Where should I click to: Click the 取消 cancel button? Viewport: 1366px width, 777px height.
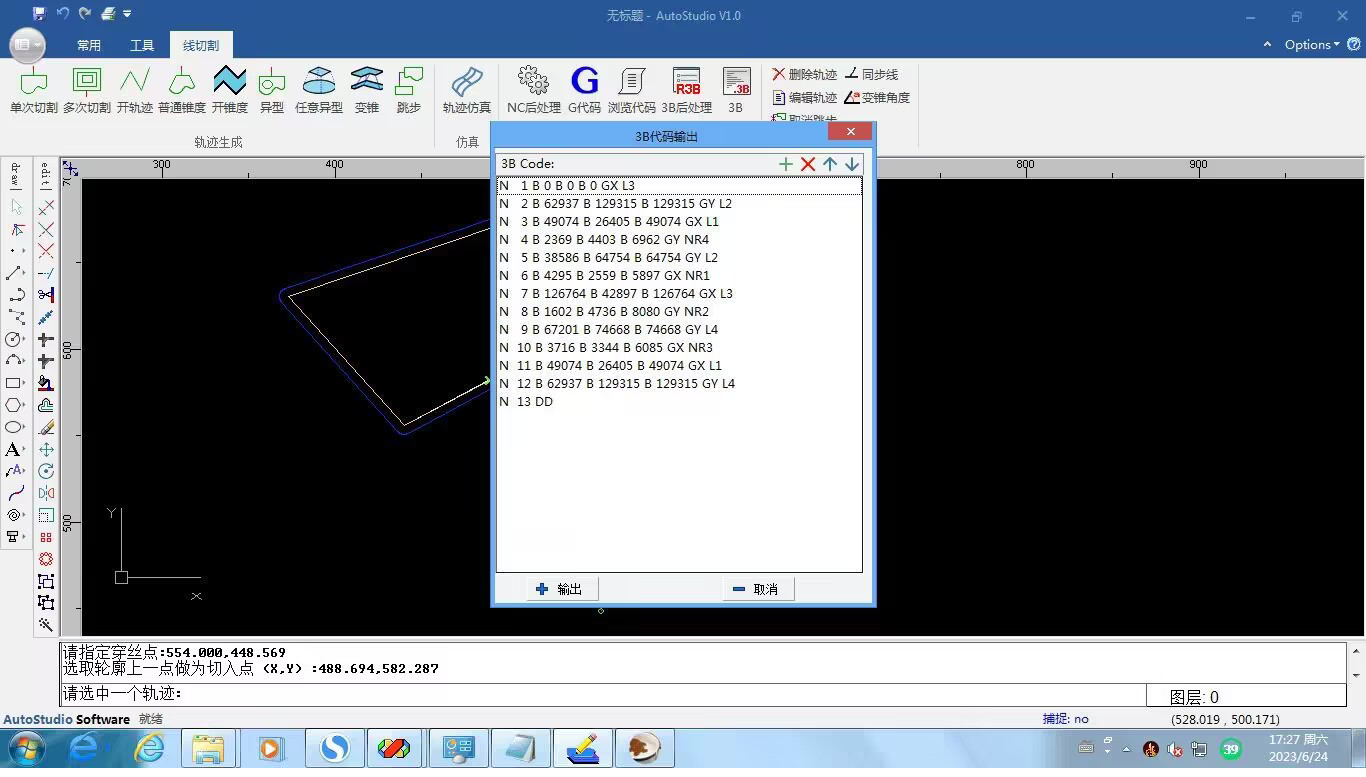click(757, 589)
